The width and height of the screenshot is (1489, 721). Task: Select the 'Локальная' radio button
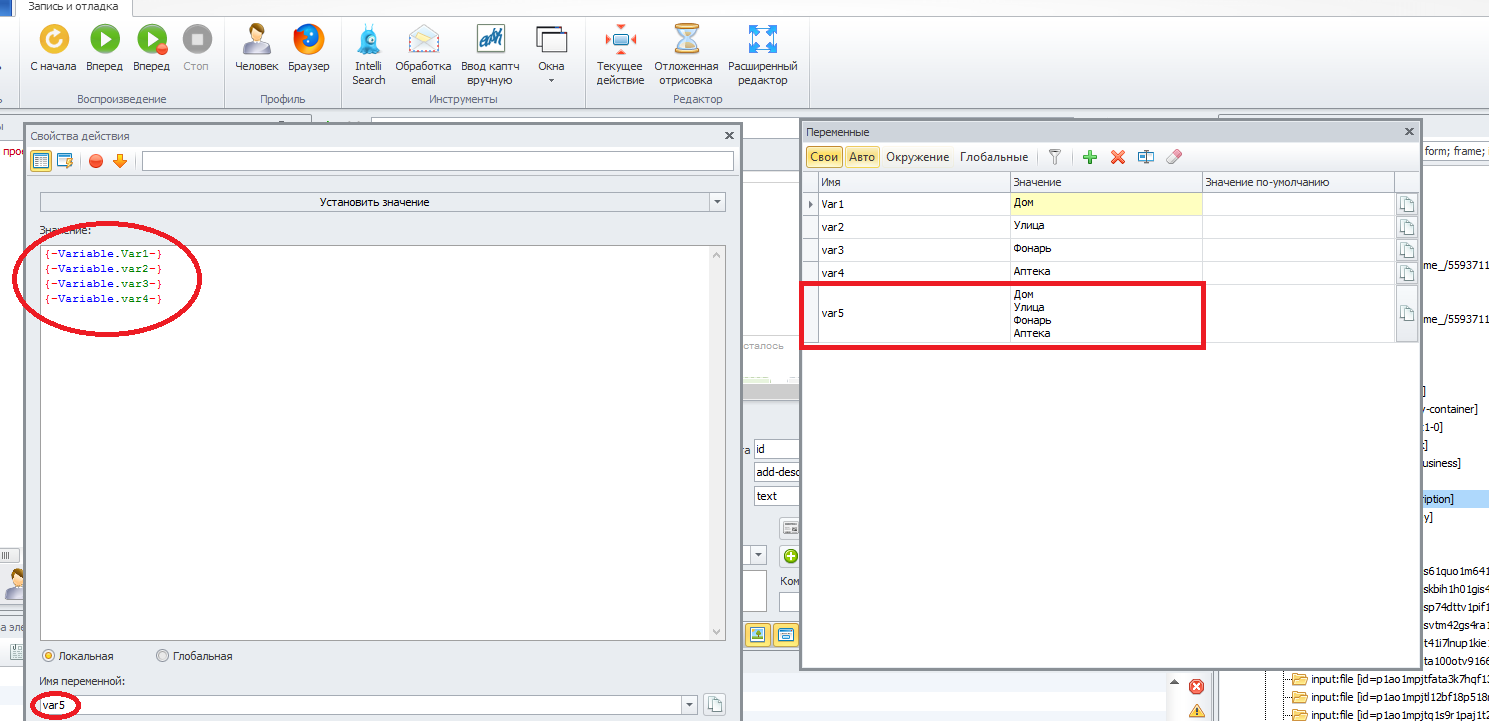[48, 656]
